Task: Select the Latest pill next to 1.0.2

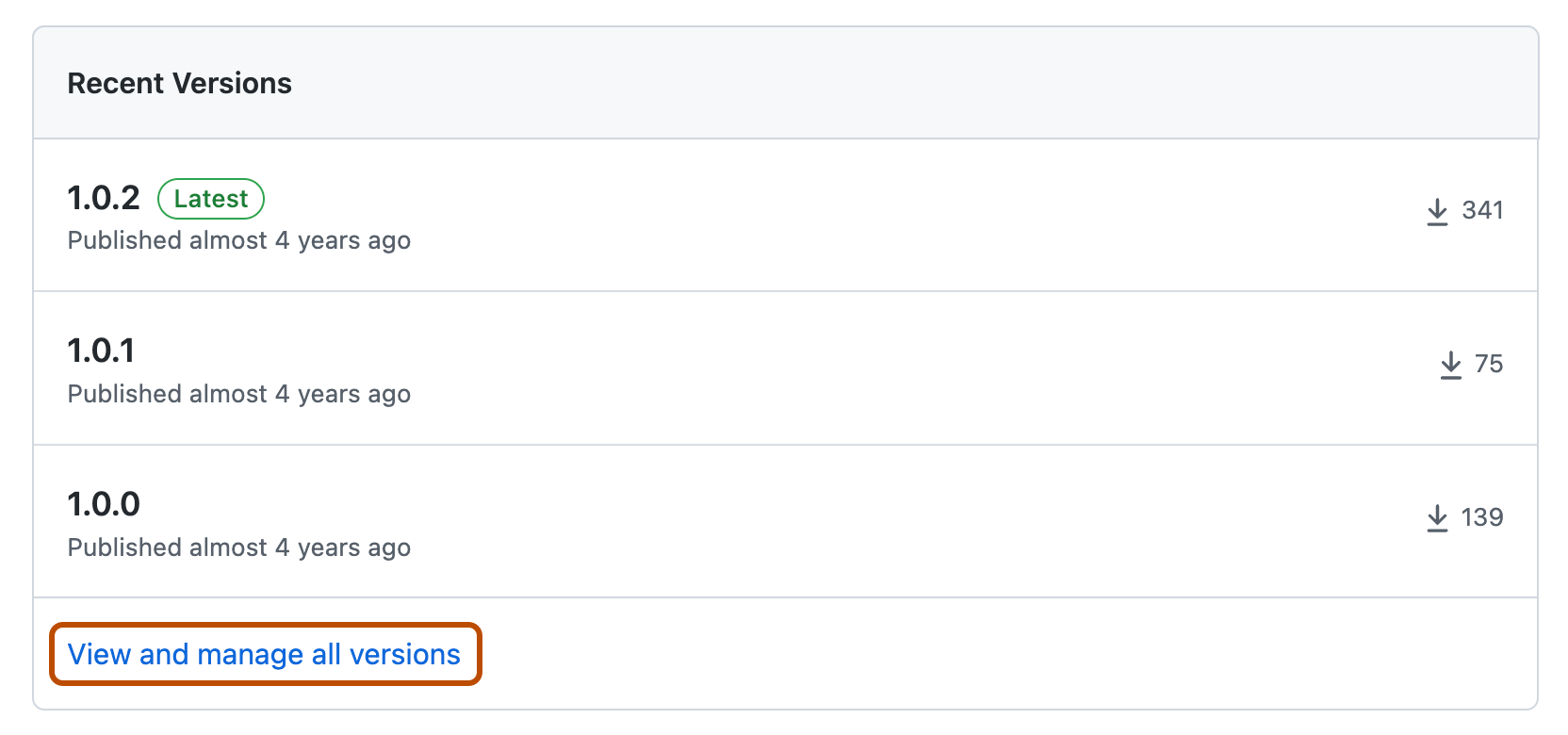Action: coord(210,199)
